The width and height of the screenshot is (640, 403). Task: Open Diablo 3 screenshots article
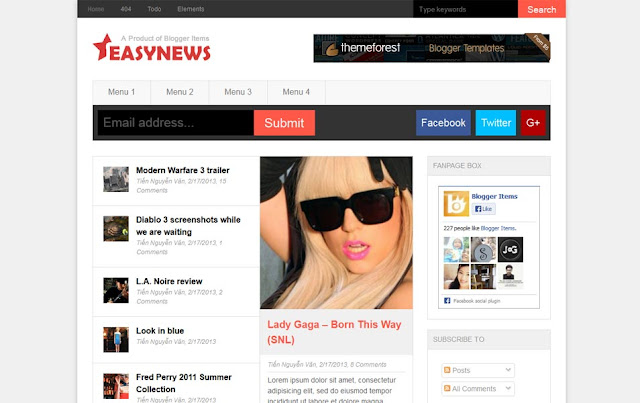188,226
